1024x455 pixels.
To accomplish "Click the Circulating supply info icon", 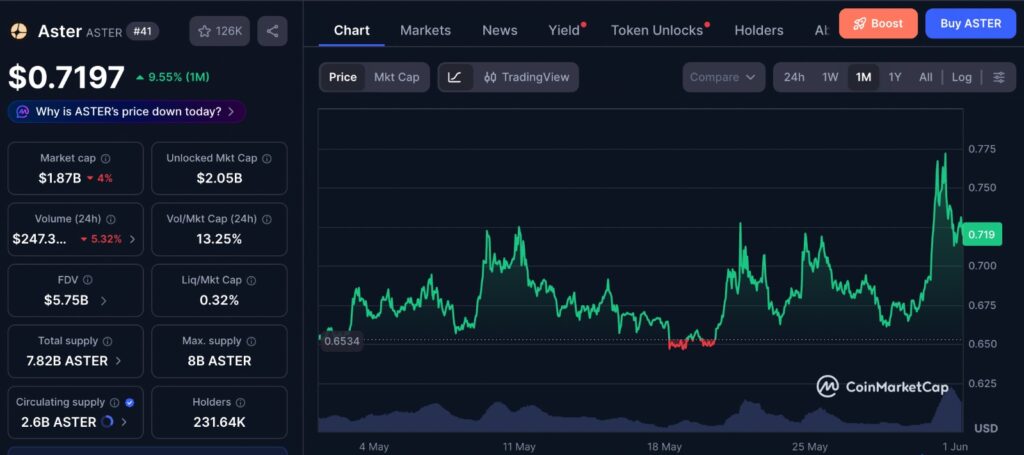I will click(115, 403).
